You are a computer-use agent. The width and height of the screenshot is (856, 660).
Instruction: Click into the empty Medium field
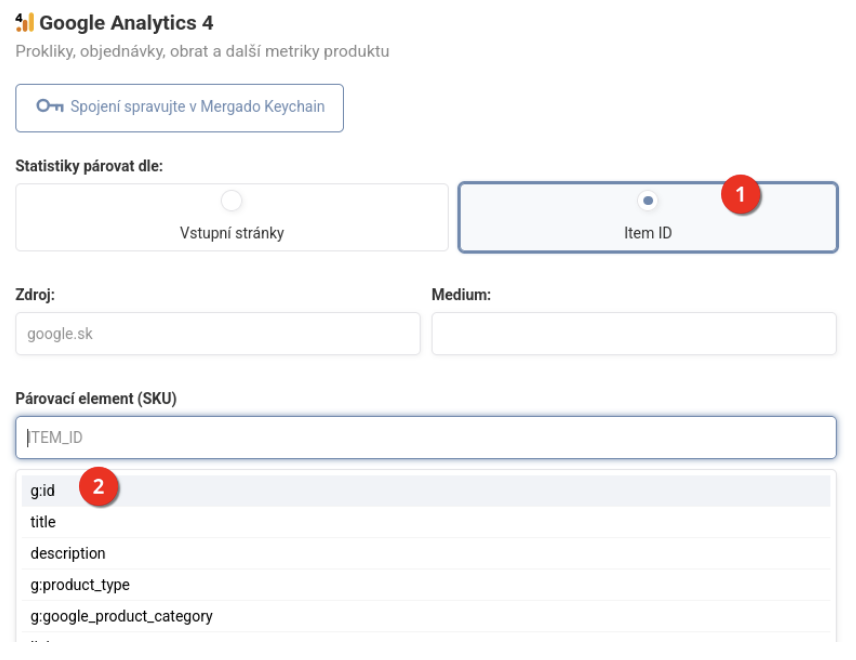tap(633, 334)
